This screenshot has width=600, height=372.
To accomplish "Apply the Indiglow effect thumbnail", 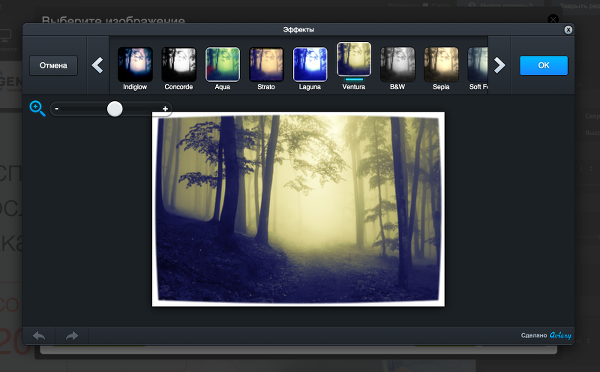I will [x=135, y=64].
